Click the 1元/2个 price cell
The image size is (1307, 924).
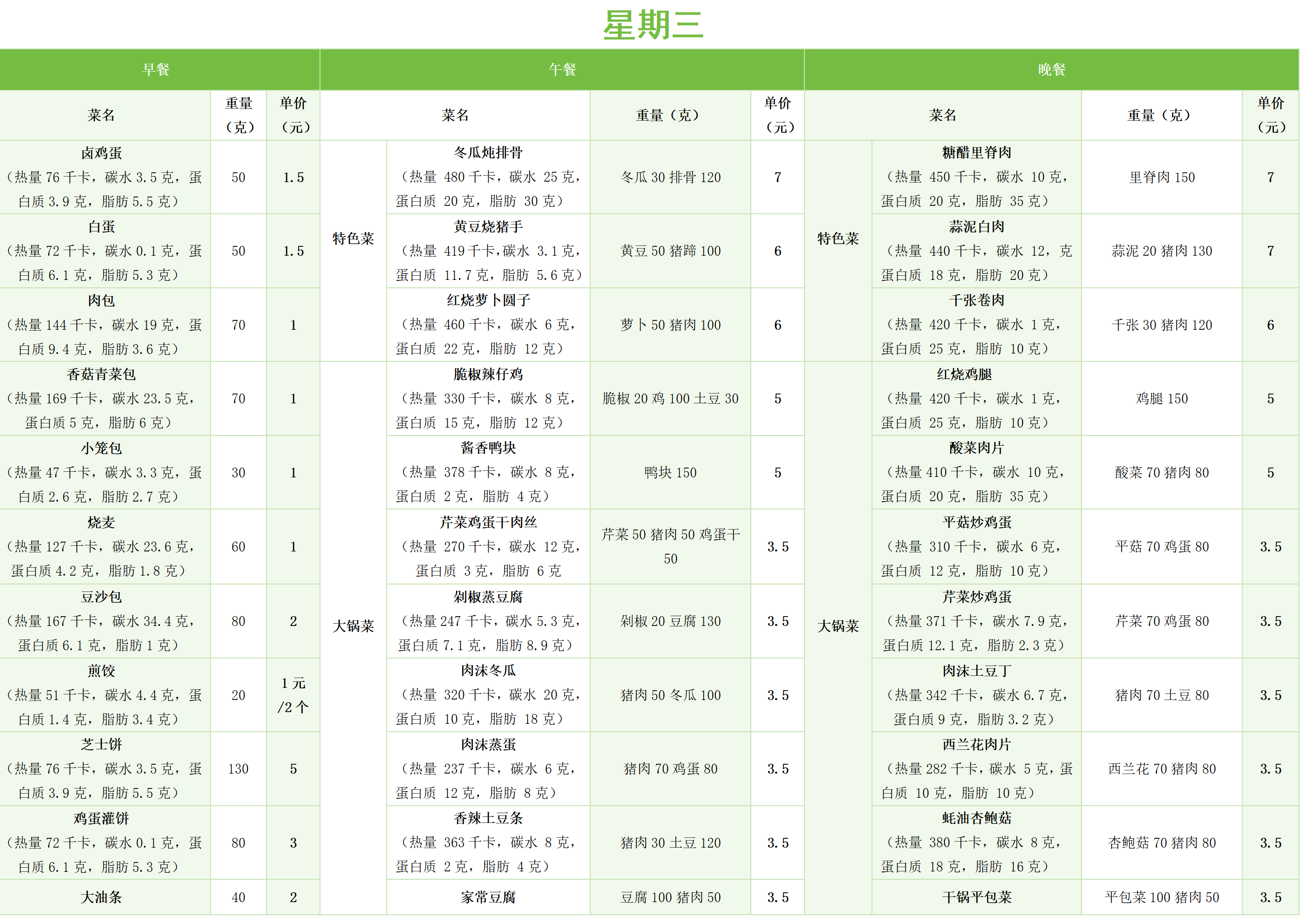[293, 695]
